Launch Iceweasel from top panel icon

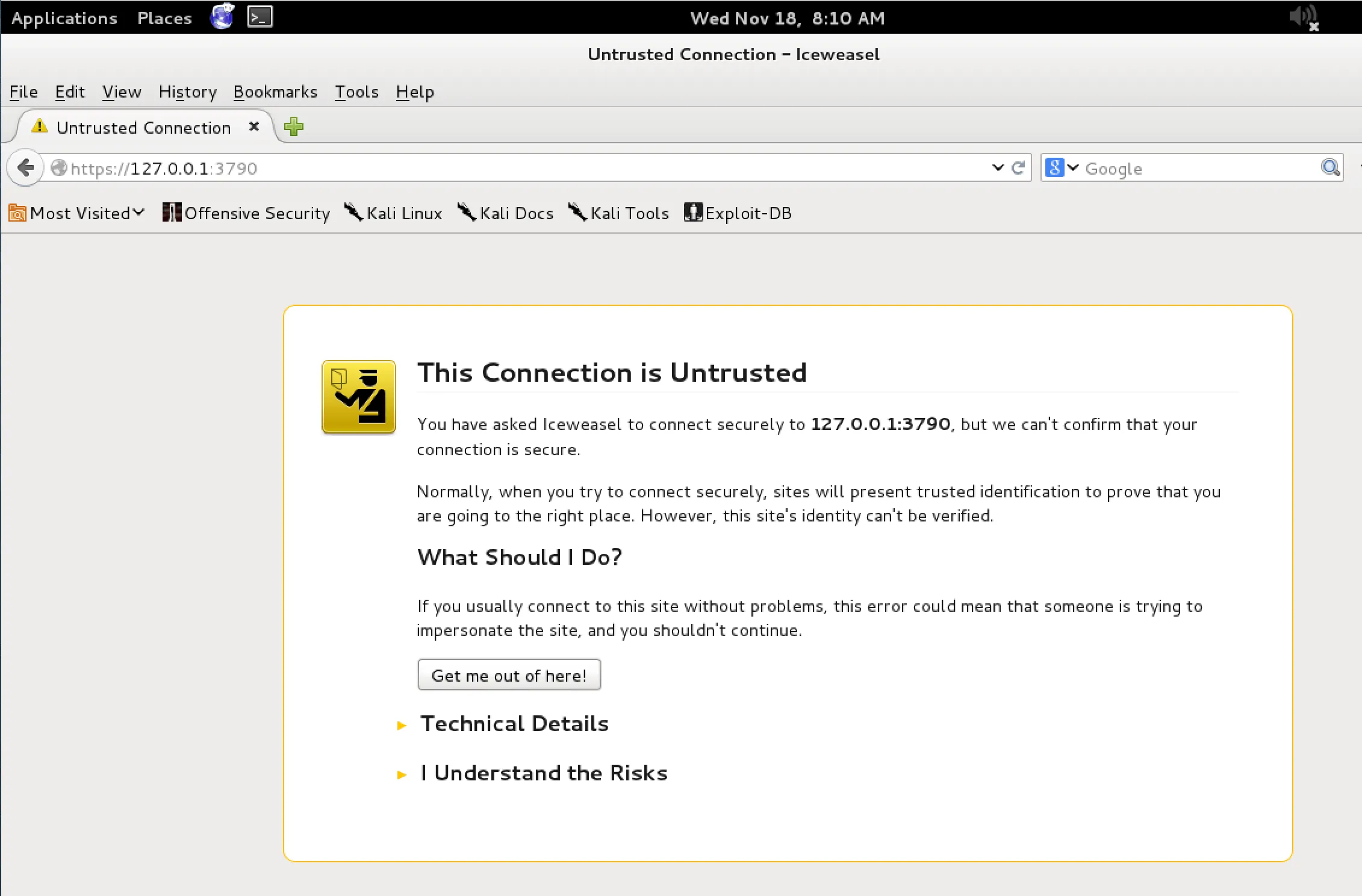tap(222, 17)
